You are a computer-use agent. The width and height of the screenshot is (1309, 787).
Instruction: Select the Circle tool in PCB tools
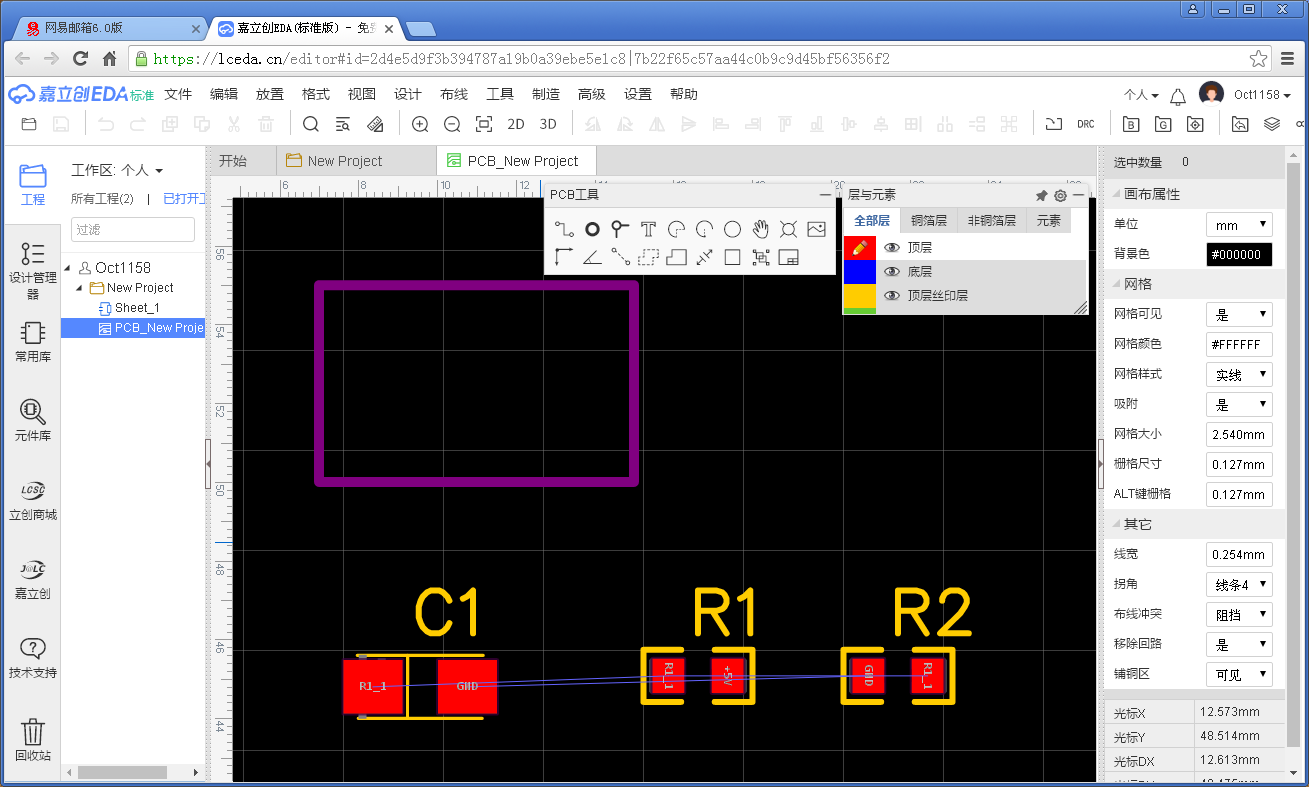click(732, 229)
